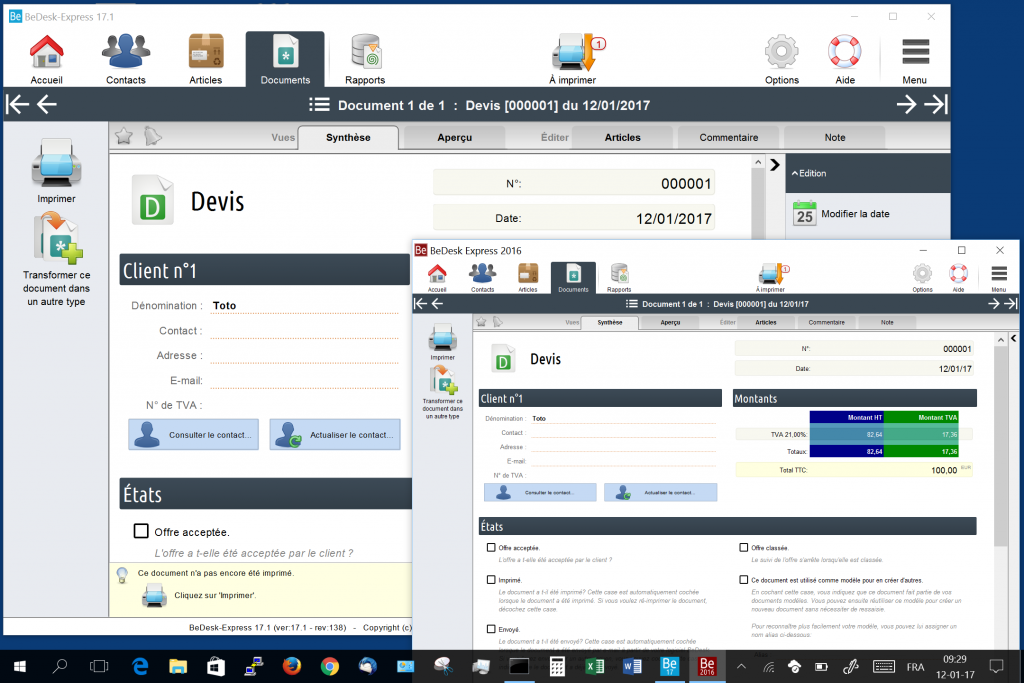The width and height of the screenshot is (1024, 683).
Task: Open Articles in BeDesk-Express 17.1 toolbar
Action: click(206, 59)
